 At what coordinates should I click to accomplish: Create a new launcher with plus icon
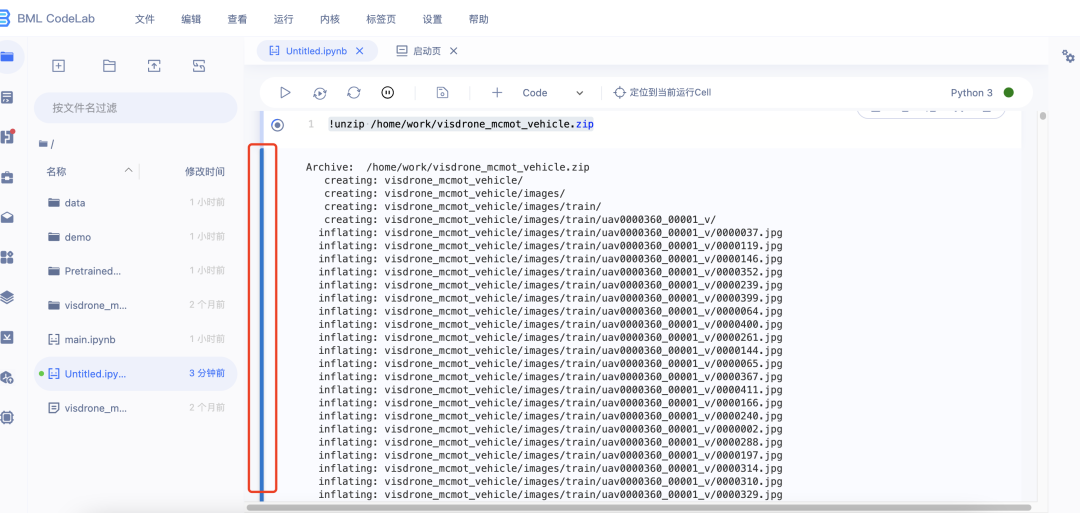point(59,66)
